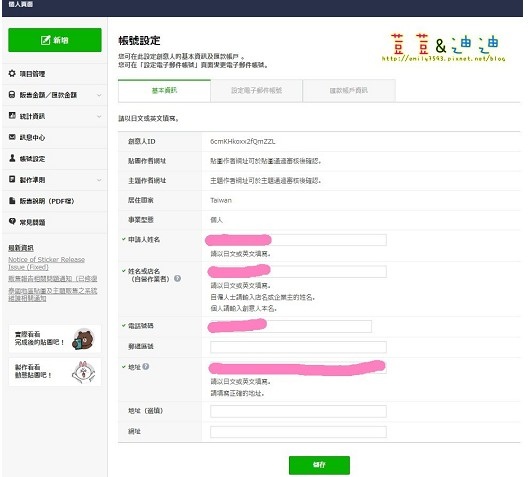Screen dimensions: 528x477
Task: Click the 帳號設定 page heading
Action: [x=139, y=40]
